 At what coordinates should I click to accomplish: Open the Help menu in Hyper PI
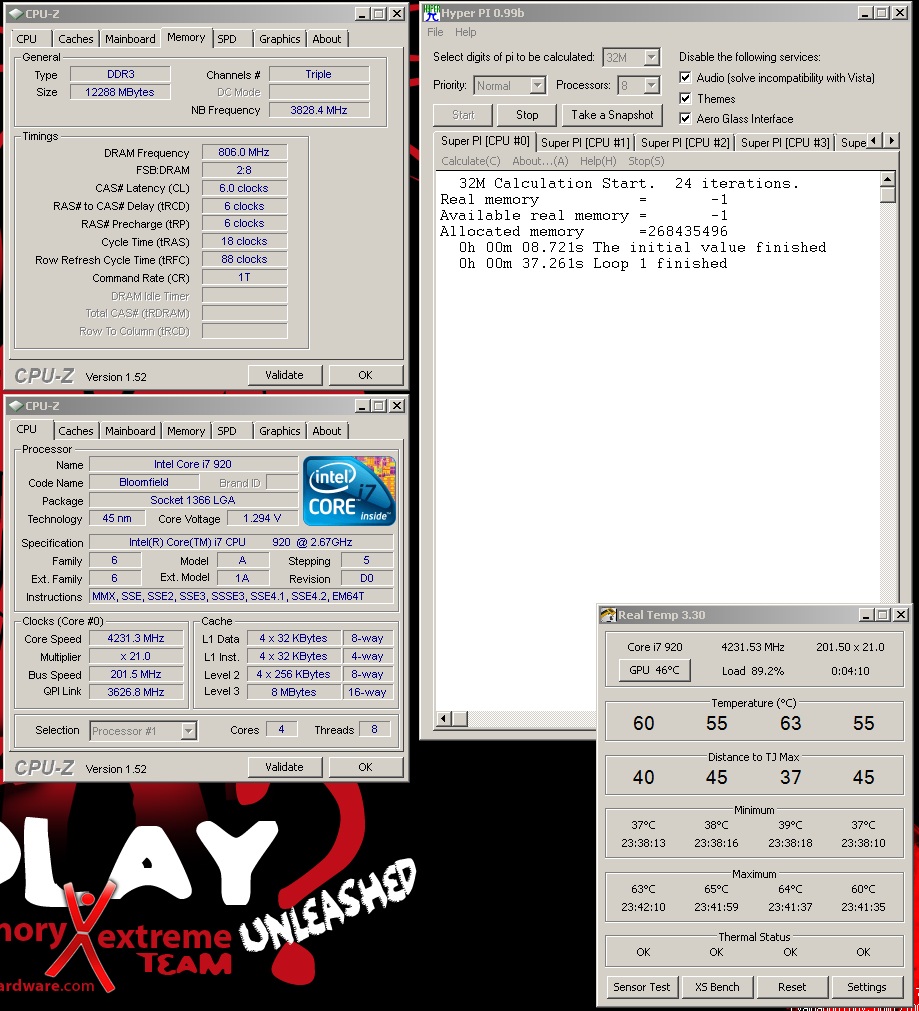click(x=465, y=32)
